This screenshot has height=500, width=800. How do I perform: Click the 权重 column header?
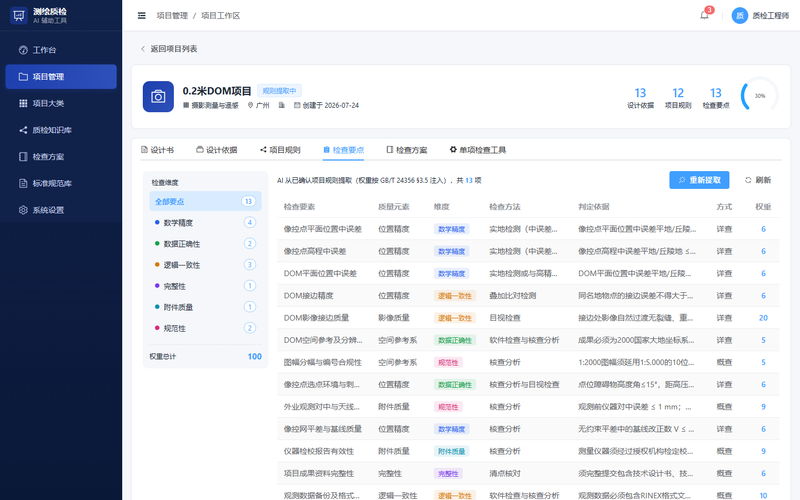(763, 207)
